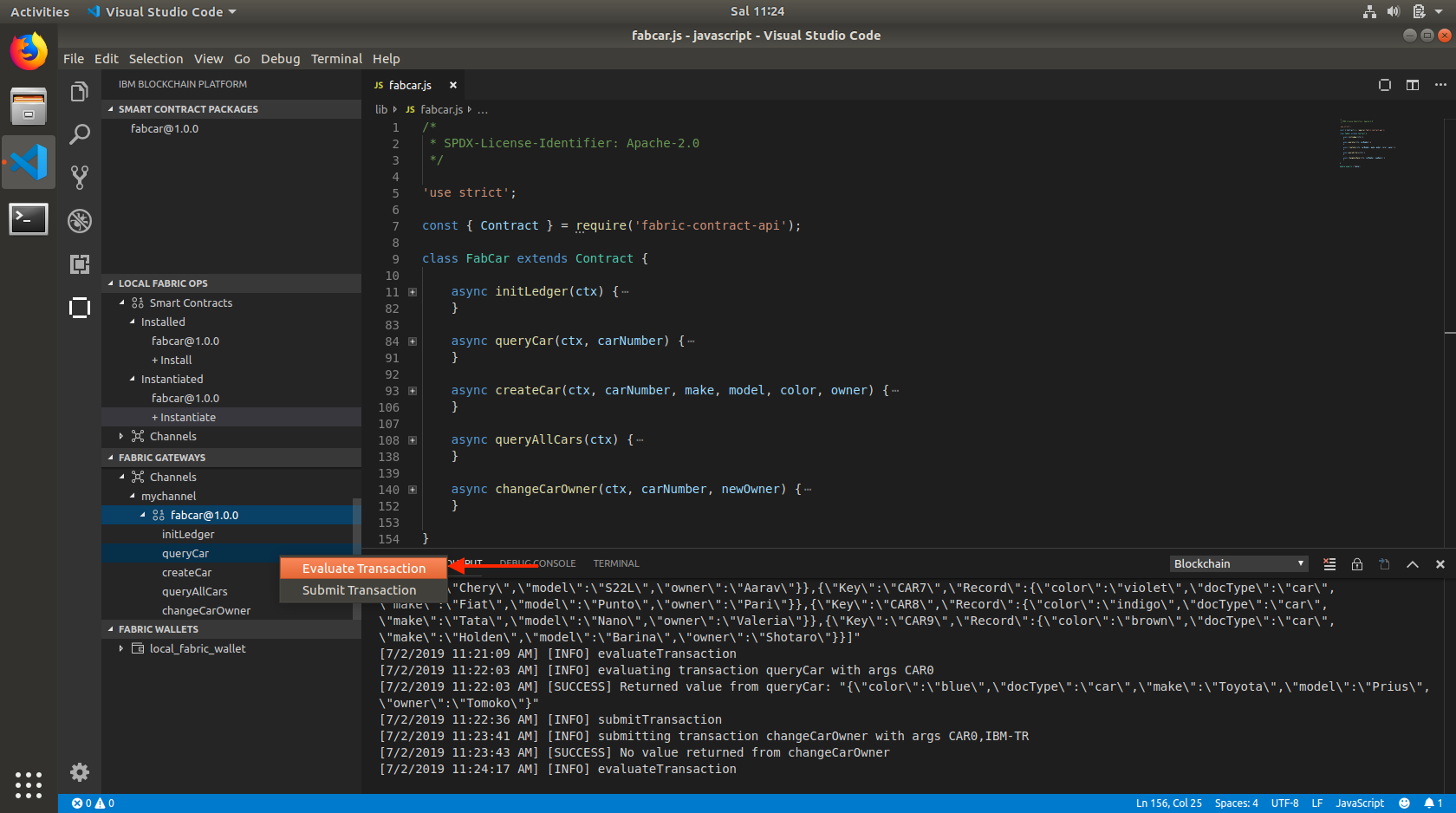
Task: Unfold the initLedger function
Action: tap(413, 292)
